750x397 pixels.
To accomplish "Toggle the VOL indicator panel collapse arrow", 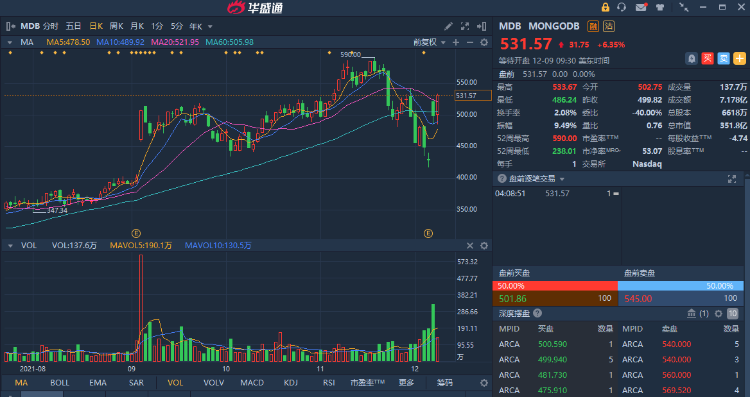I will point(10,246).
